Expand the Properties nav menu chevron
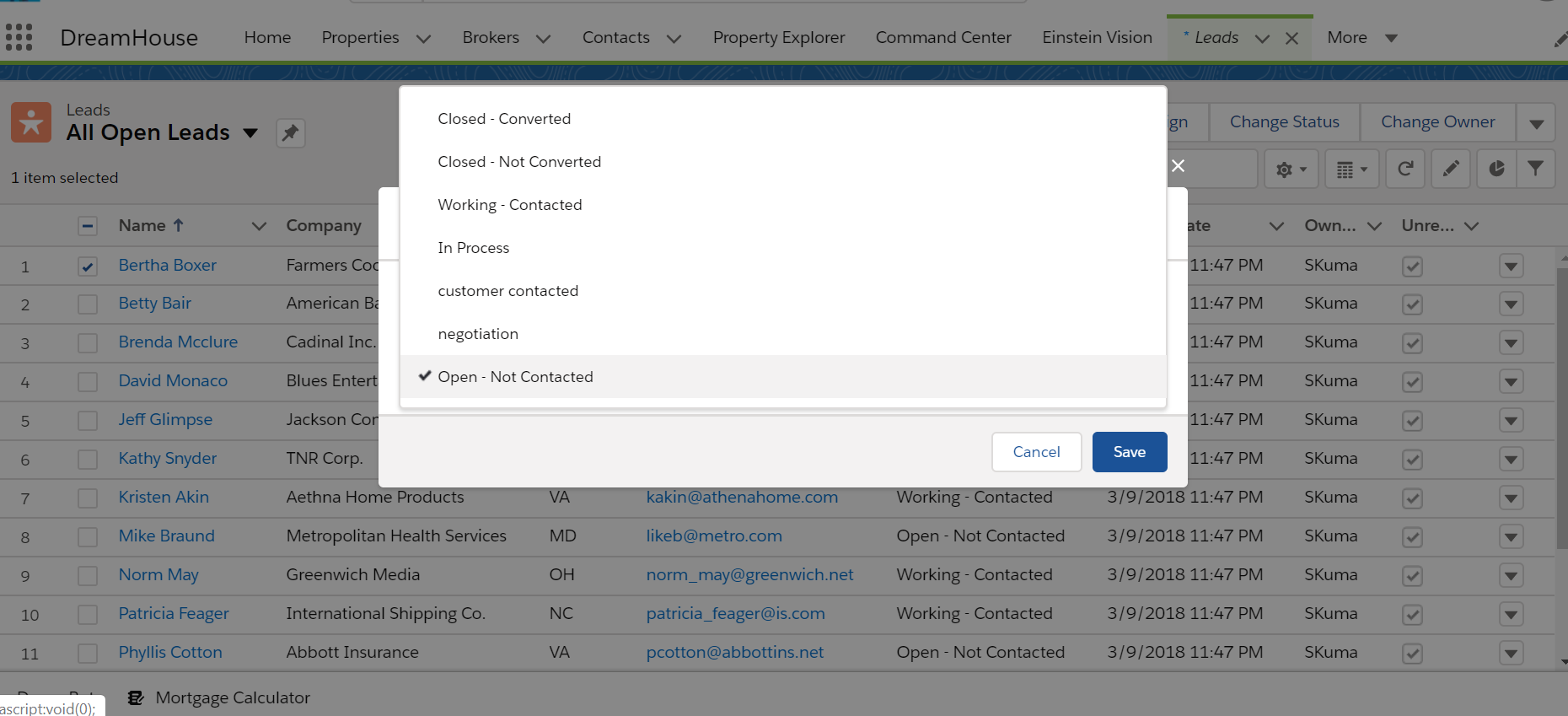The width and height of the screenshot is (1568, 716). pyautogui.click(x=424, y=39)
